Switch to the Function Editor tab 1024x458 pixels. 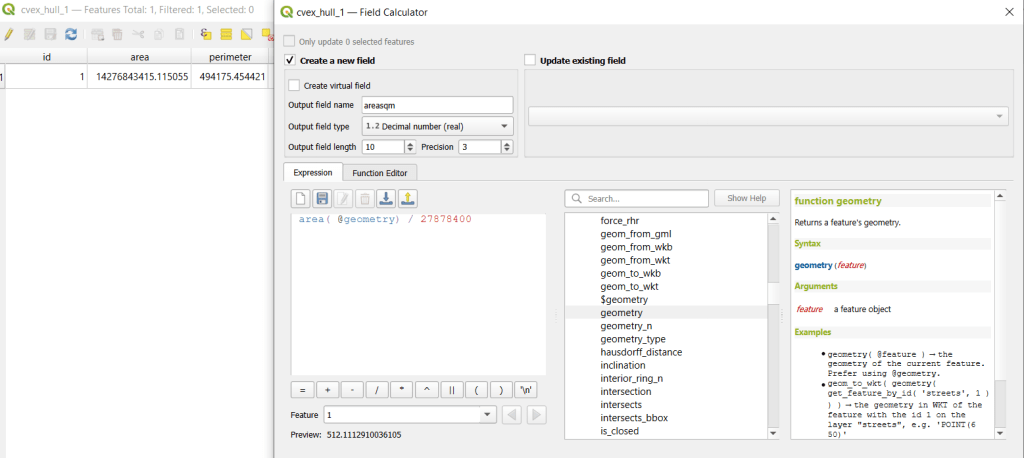pos(380,173)
